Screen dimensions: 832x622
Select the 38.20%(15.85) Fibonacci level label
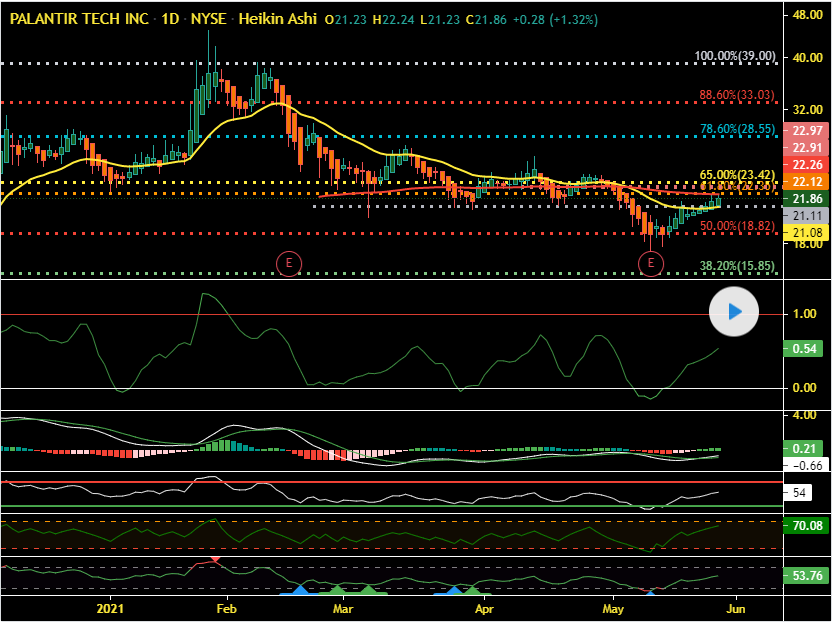click(738, 266)
